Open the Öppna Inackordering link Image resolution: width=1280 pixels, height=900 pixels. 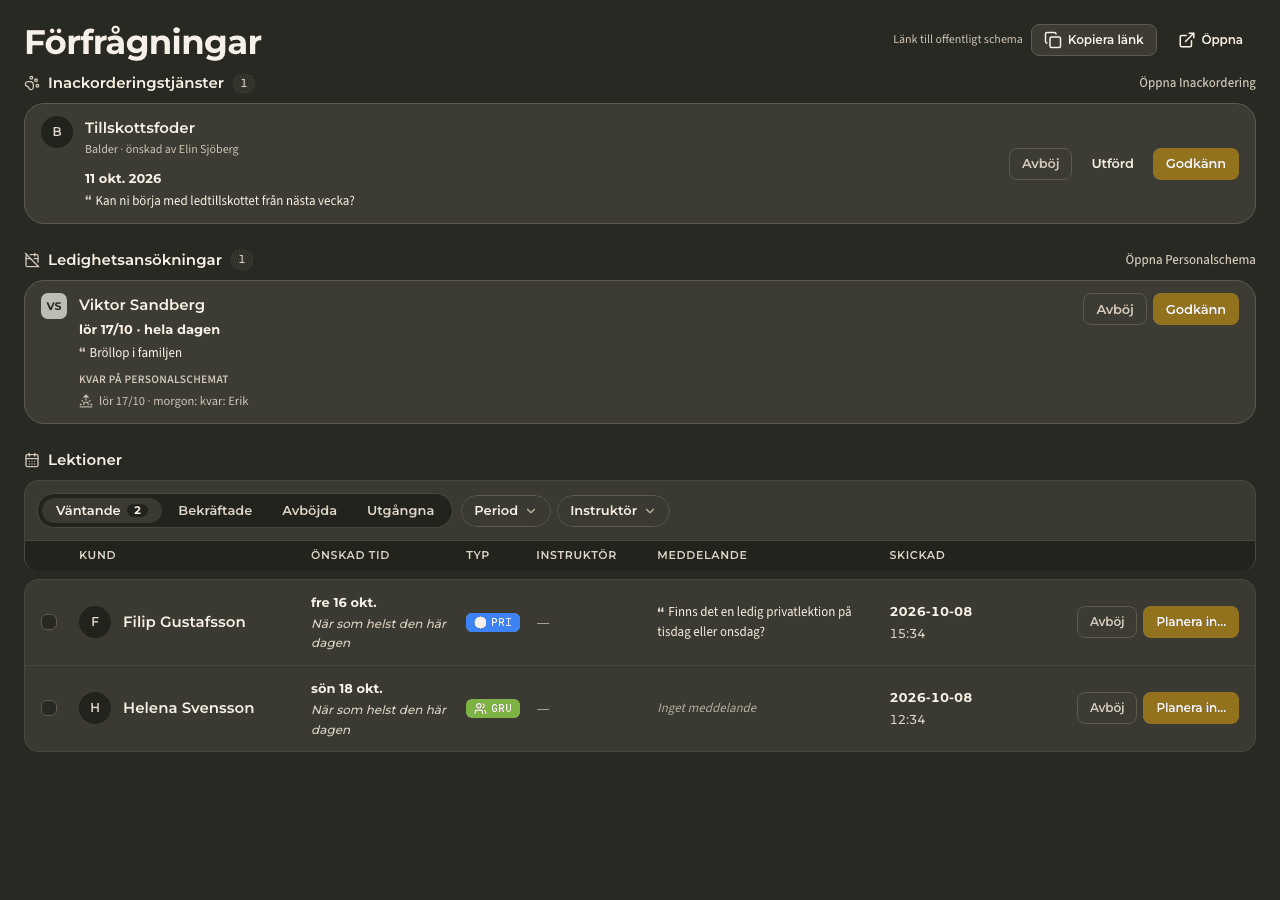click(1197, 83)
